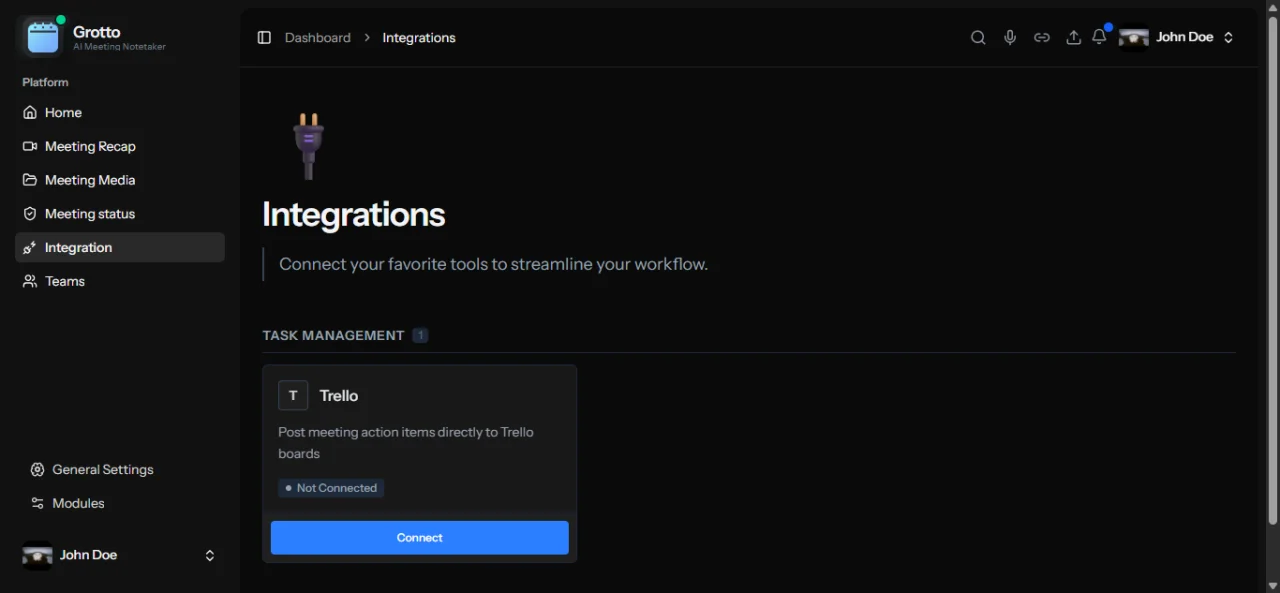The width and height of the screenshot is (1280, 593).
Task: Select Integration sidebar item
Action: [x=120, y=247]
